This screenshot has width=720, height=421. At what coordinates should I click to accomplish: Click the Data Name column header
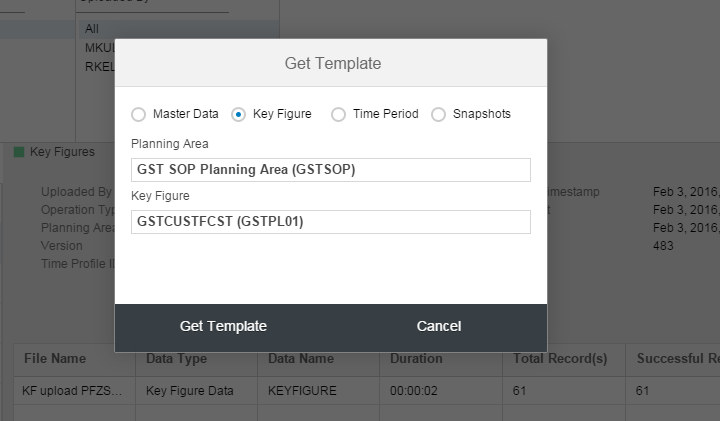(319, 359)
